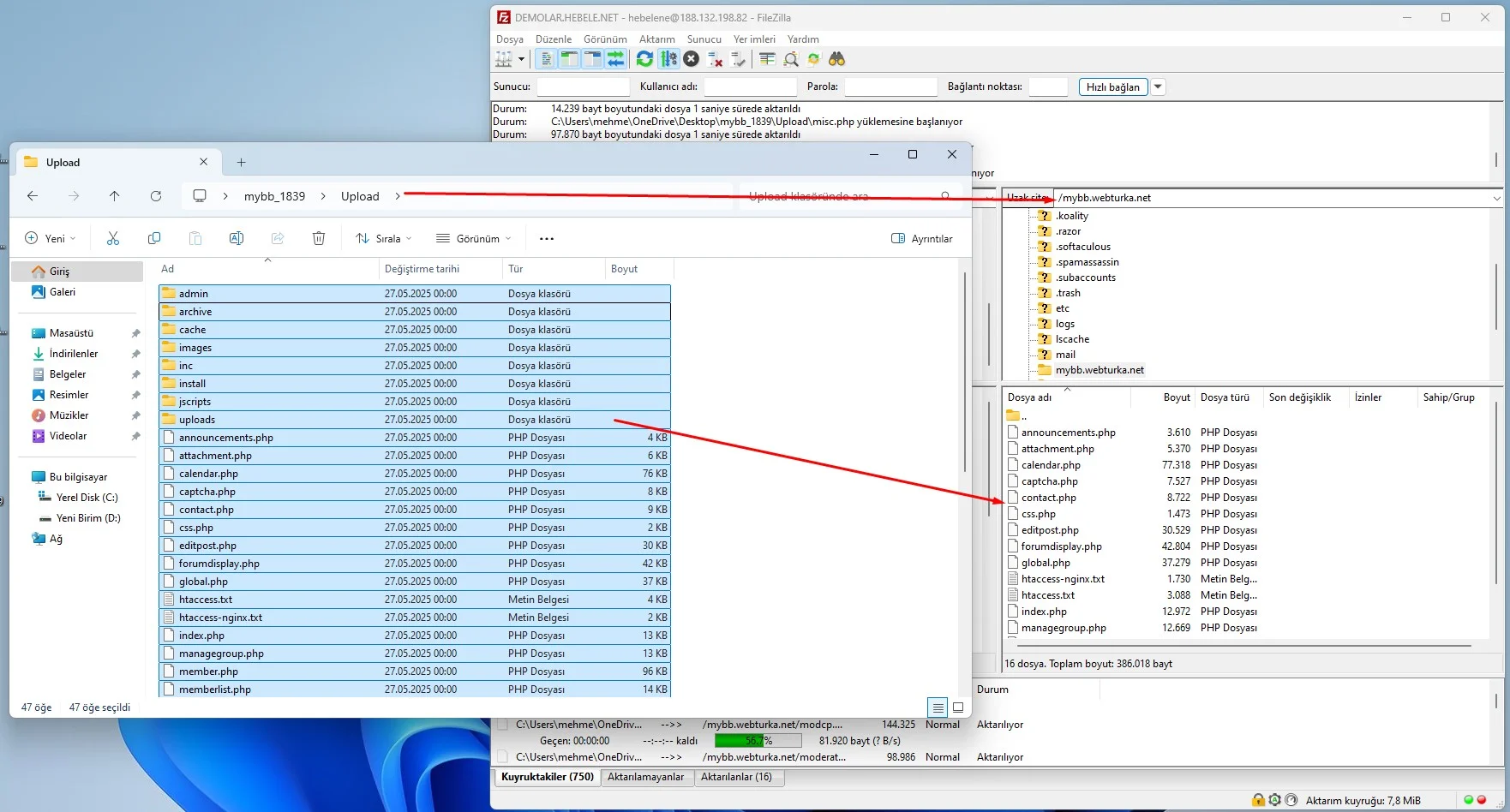Click the Parola input field

click(891, 87)
